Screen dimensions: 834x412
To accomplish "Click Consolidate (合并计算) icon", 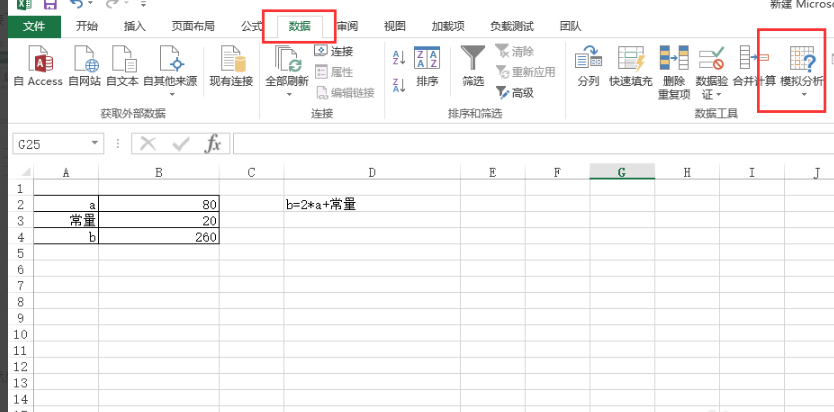I will (x=754, y=66).
